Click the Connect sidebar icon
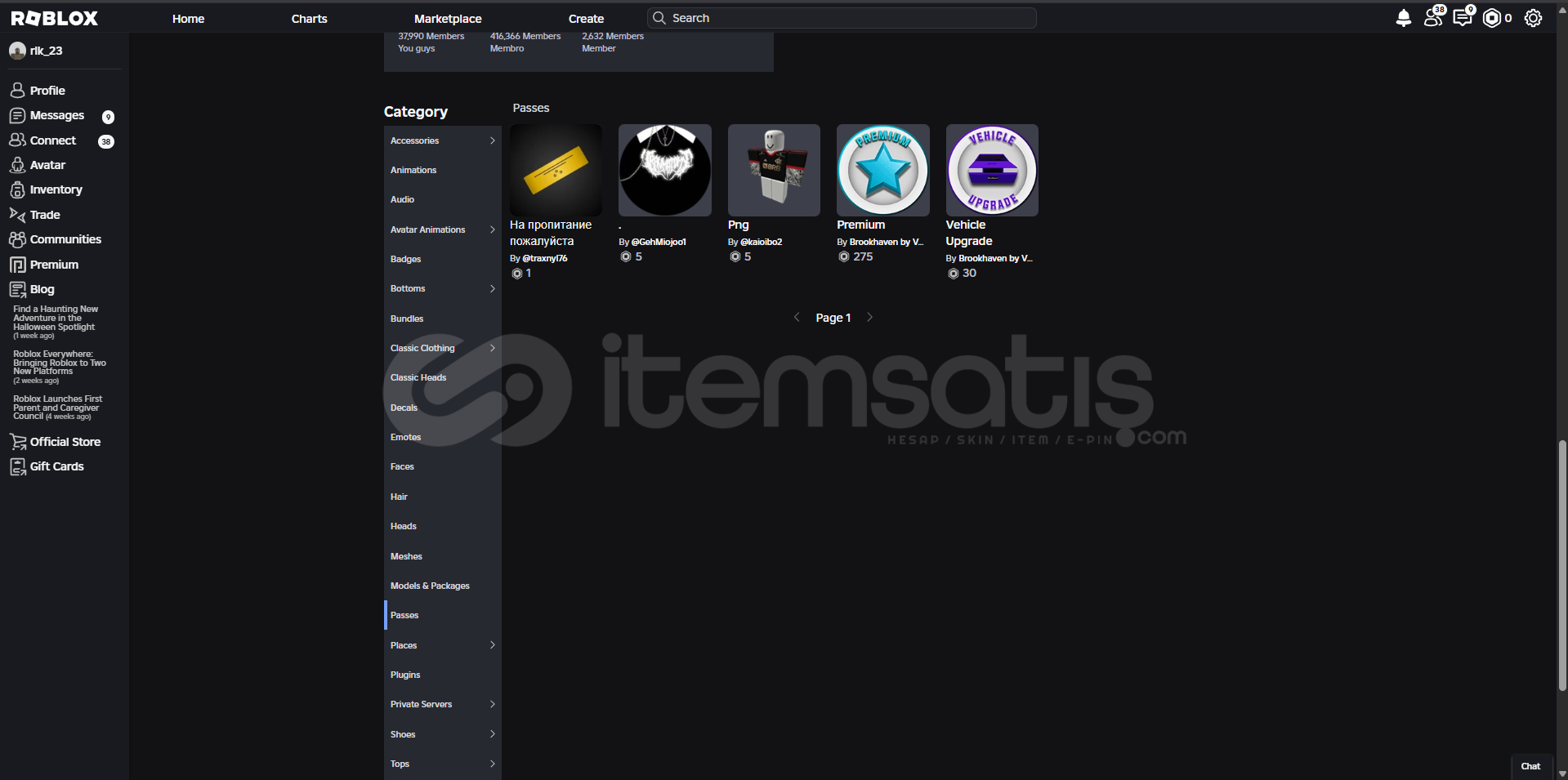Viewport: 1568px width, 780px height. tap(17, 140)
